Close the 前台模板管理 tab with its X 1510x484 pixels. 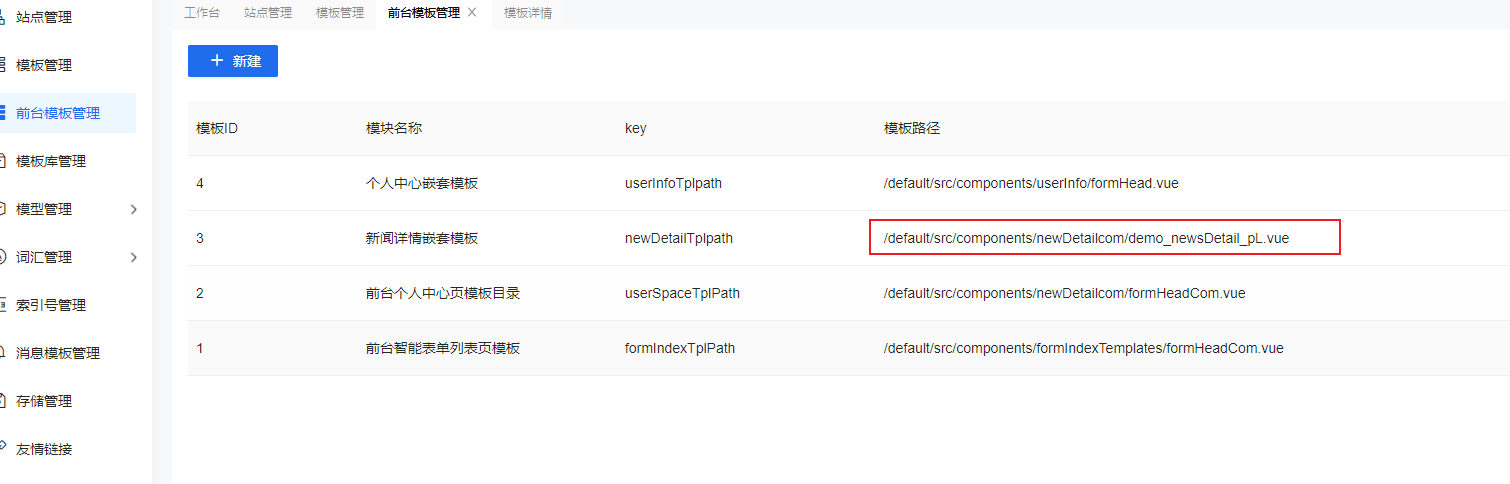tap(472, 13)
